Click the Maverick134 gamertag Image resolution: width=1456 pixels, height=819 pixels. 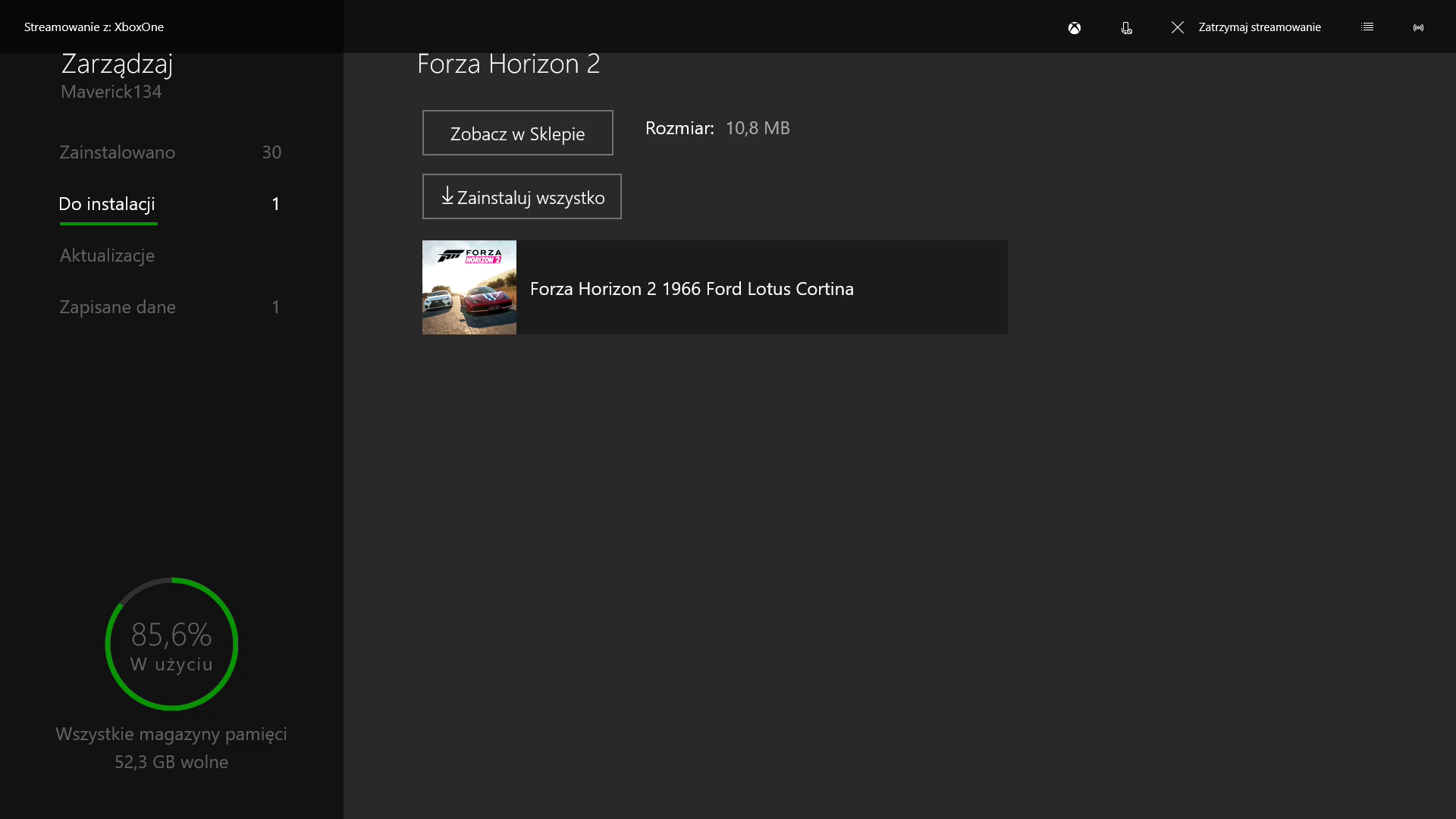click(111, 92)
